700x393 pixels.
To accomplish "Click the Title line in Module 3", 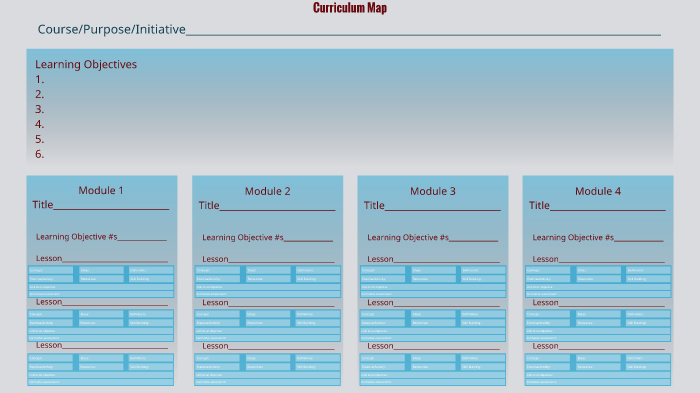I will coord(432,205).
